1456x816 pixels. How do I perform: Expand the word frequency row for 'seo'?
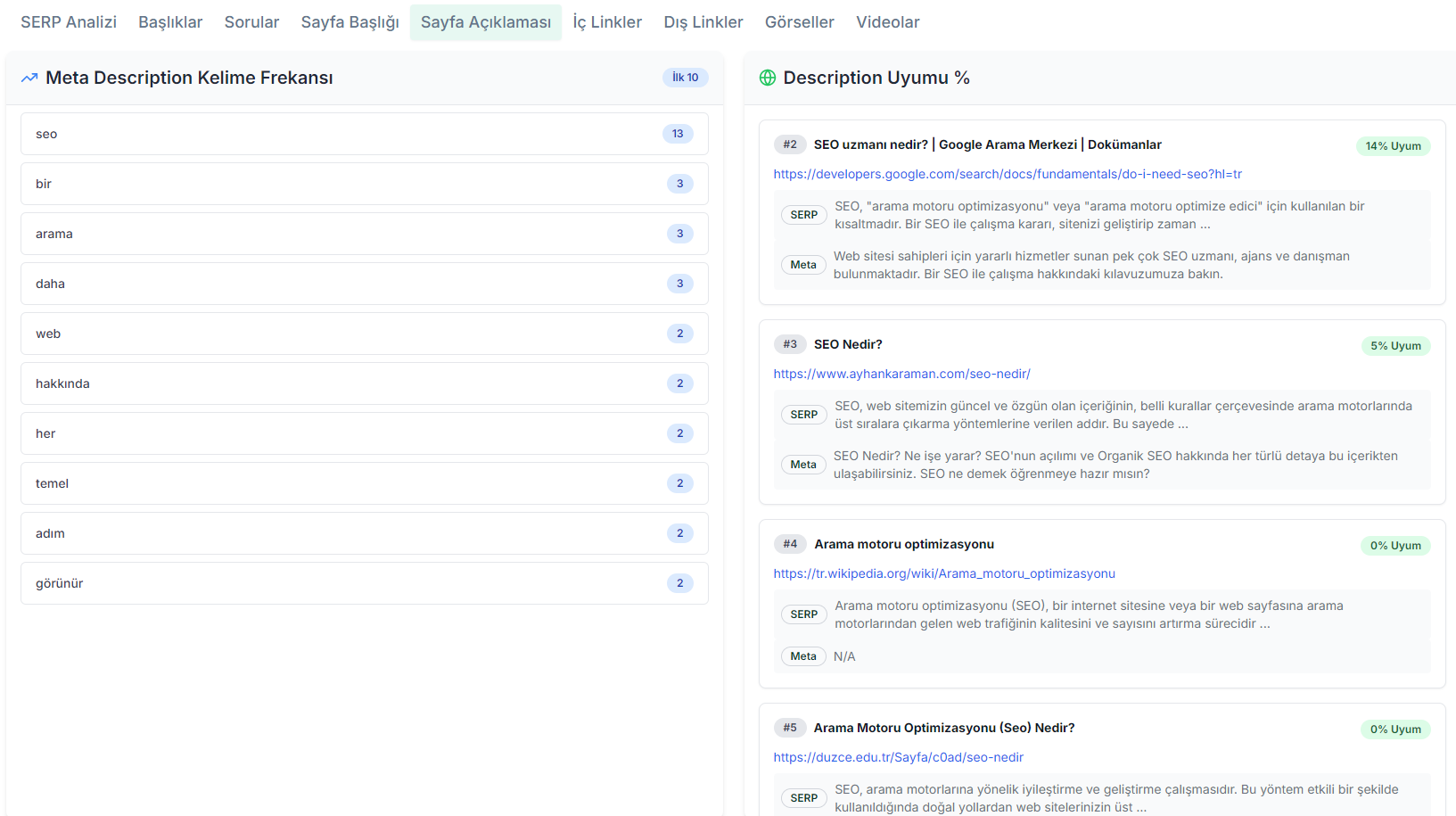[364, 134]
